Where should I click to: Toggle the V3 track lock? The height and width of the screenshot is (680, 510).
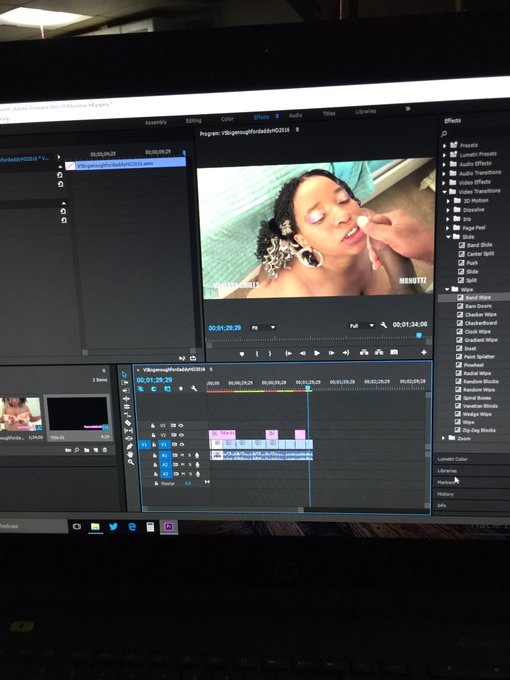[x=153, y=426]
